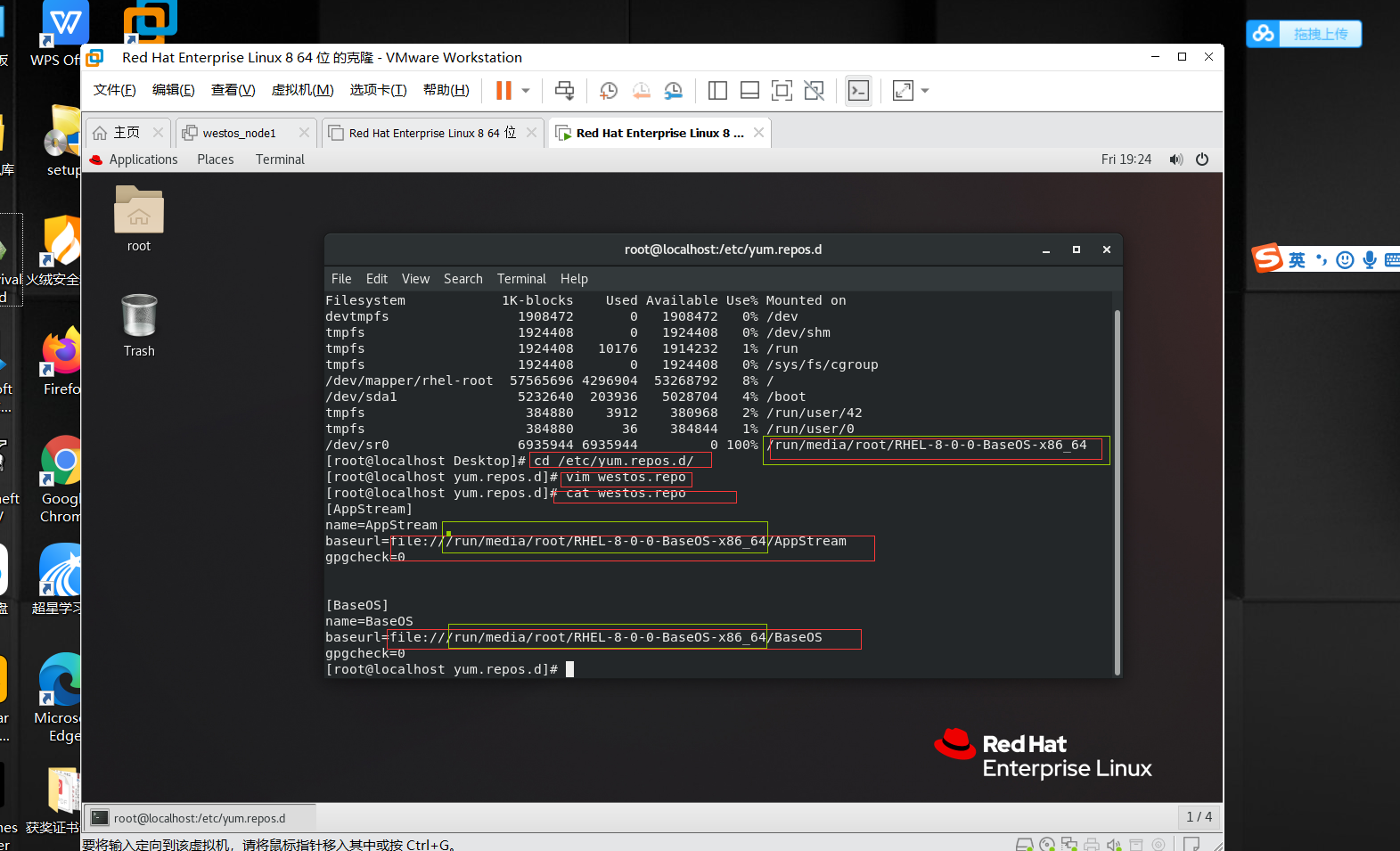Click the volume icon in GNOME top bar
The width and height of the screenshot is (1400, 851).
(1176, 160)
